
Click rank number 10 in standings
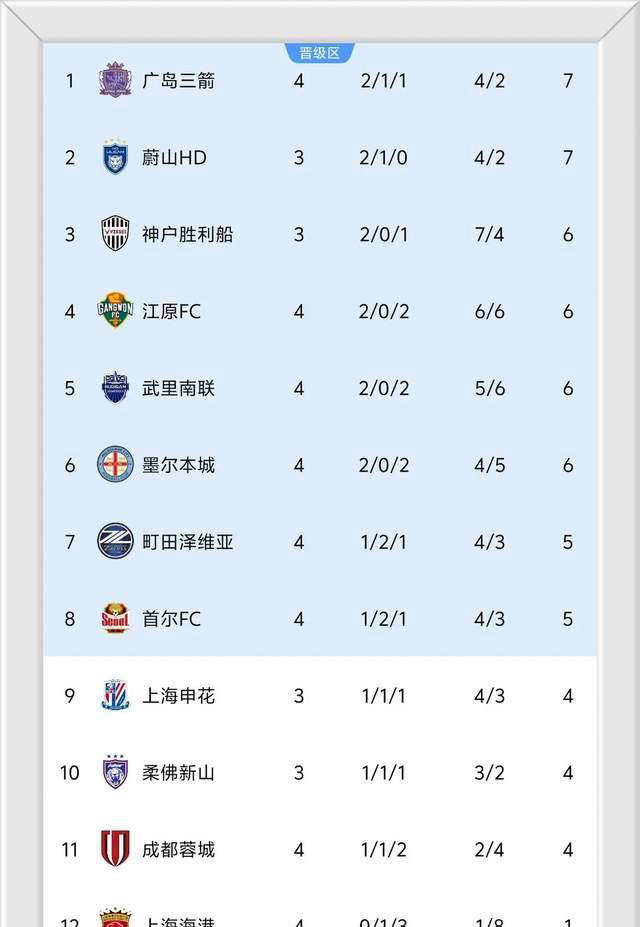tap(70, 773)
